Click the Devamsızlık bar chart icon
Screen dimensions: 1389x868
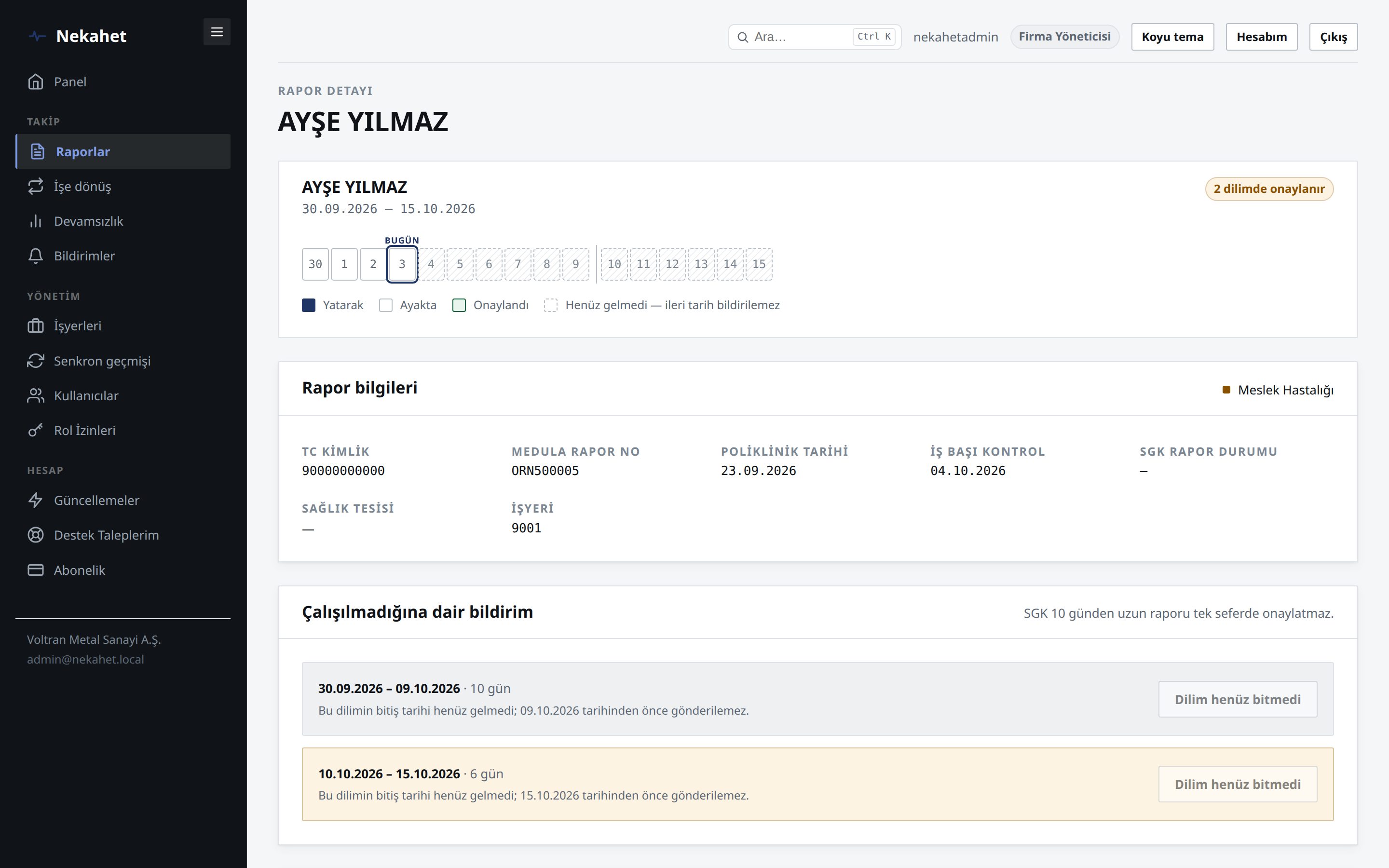point(36,221)
